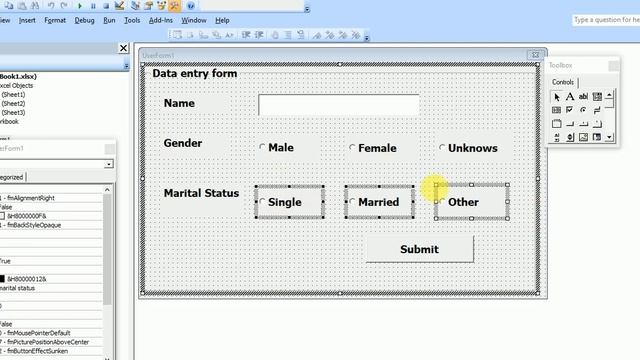Screen dimensions: 640x360
Task: Select the MultiPage control in Toolbox
Action: (597, 124)
